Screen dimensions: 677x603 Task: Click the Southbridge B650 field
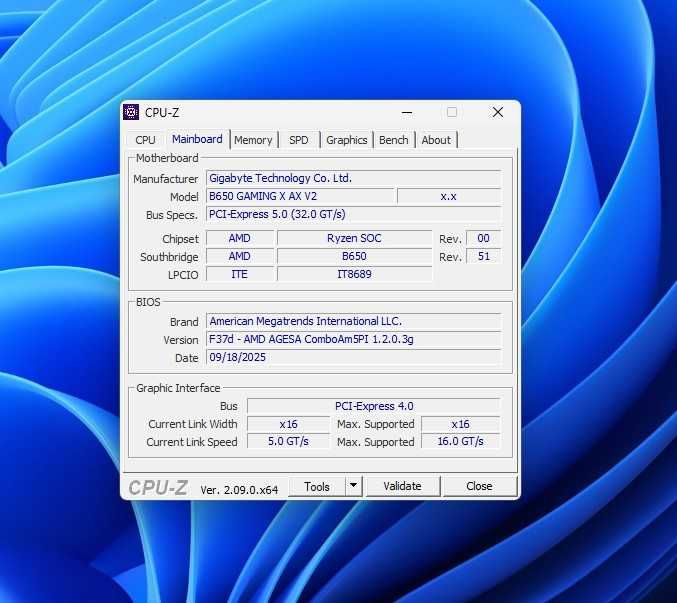354,256
